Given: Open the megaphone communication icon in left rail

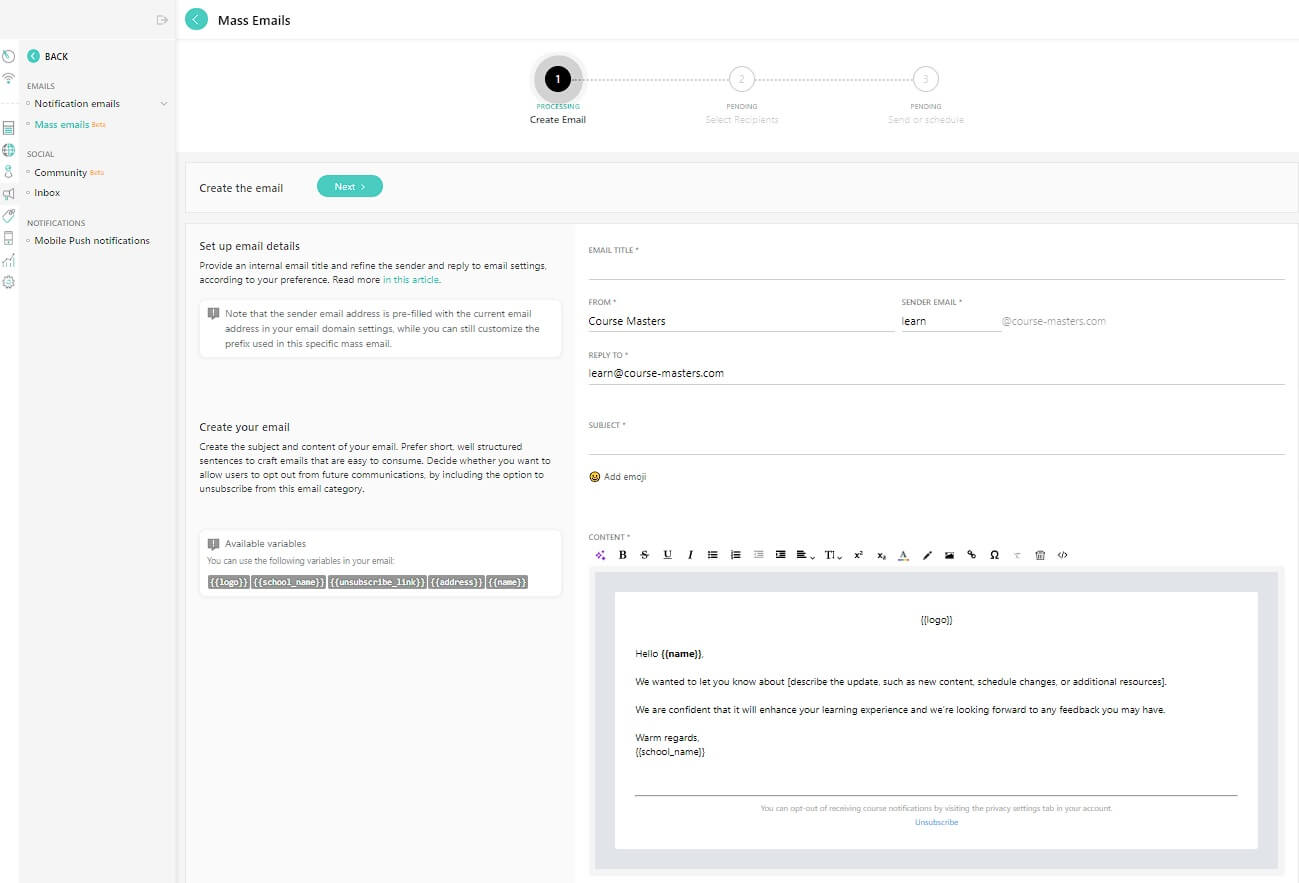Looking at the screenshot, I should coord(8,194).
